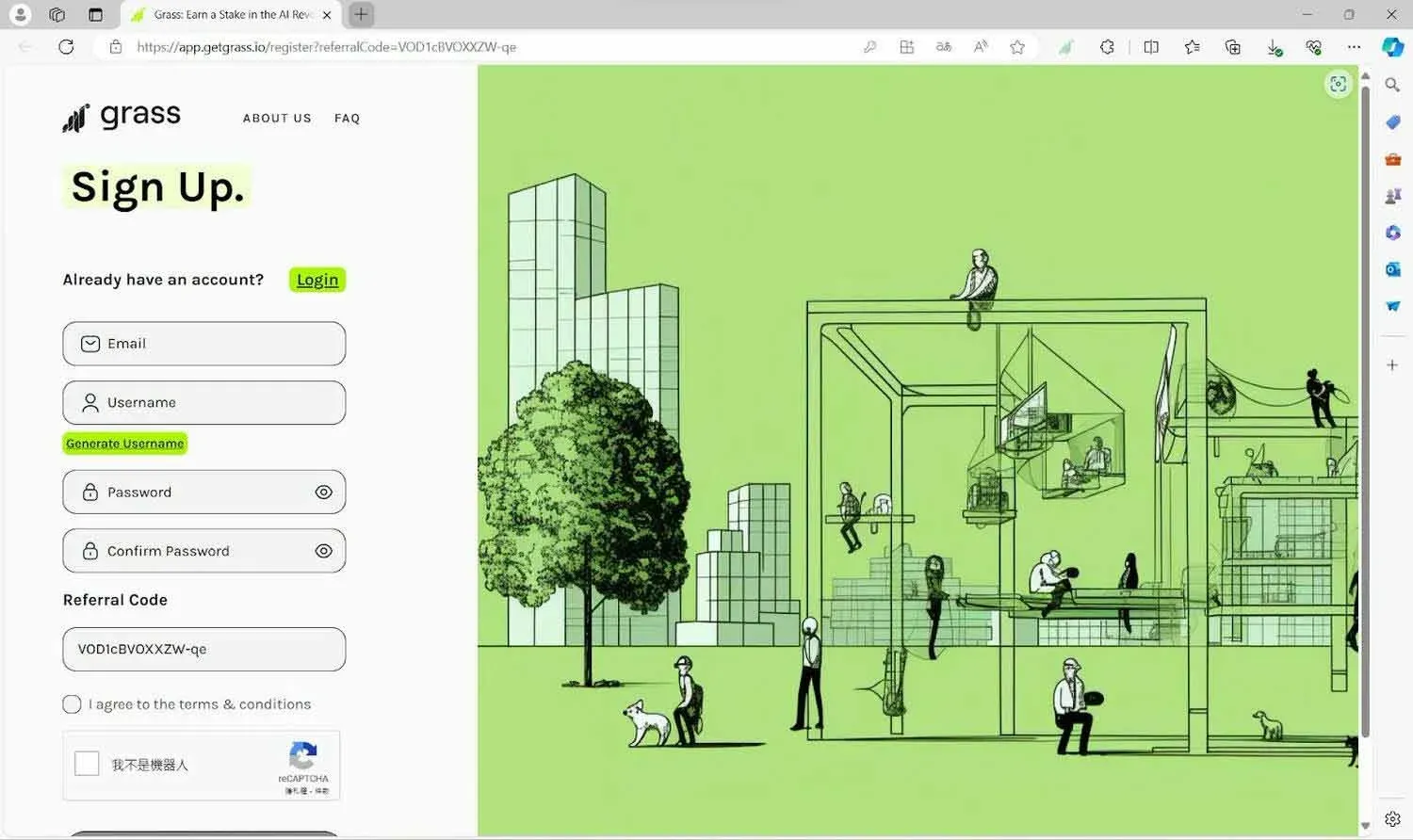
Task: Open the tab actions menu icon
Action: pos(95,14)
